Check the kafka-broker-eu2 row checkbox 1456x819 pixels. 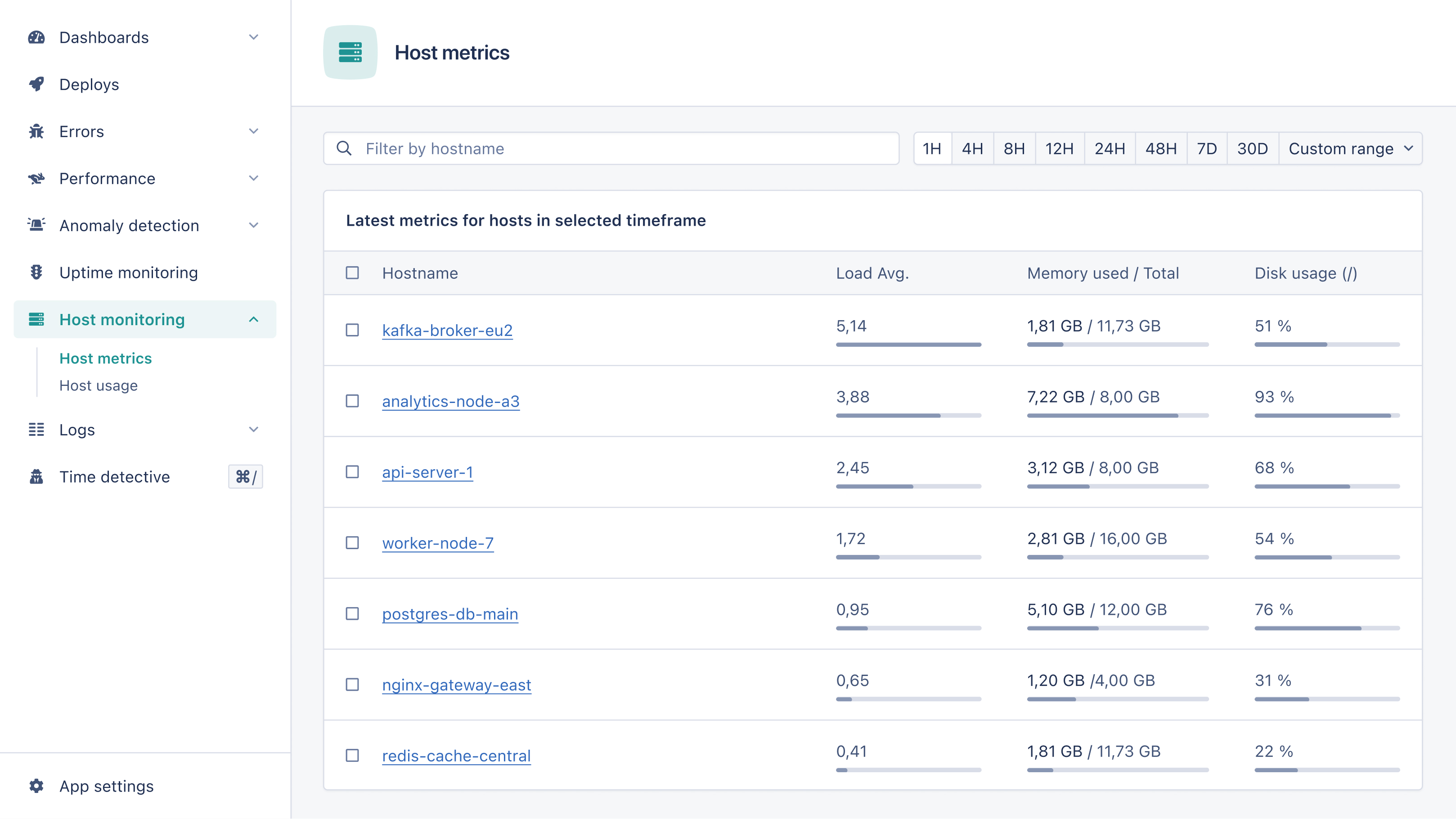(x=352, y=330)
